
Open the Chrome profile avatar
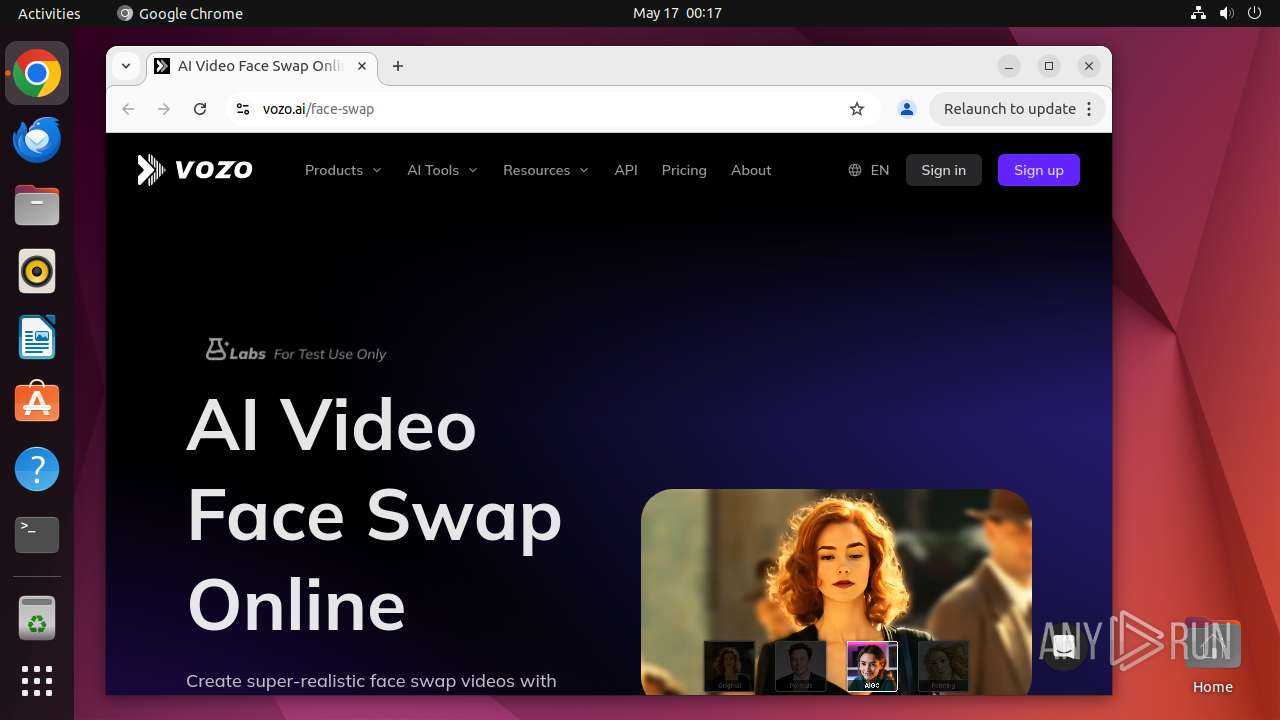907,109
